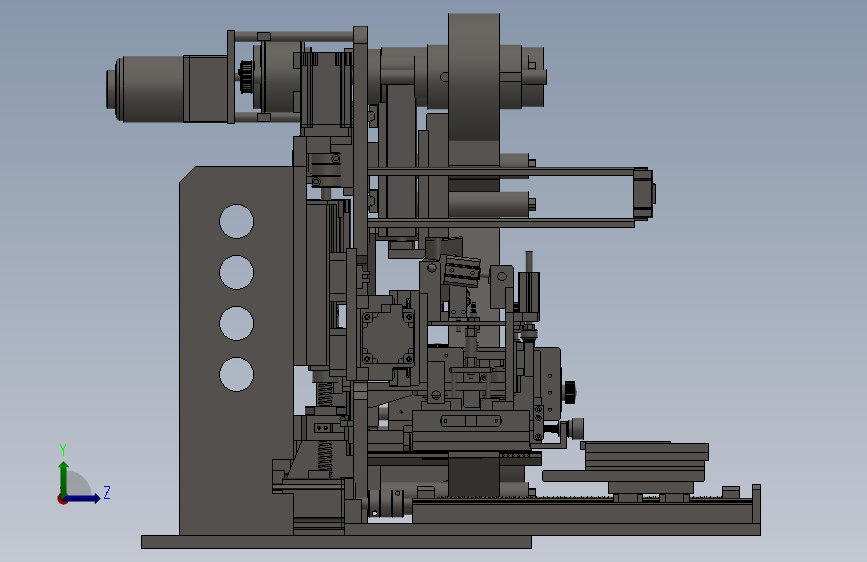The width and height of the screenshot is (867, 562).
Task: Click the "Y" axis label
Action: pos(63,450)
